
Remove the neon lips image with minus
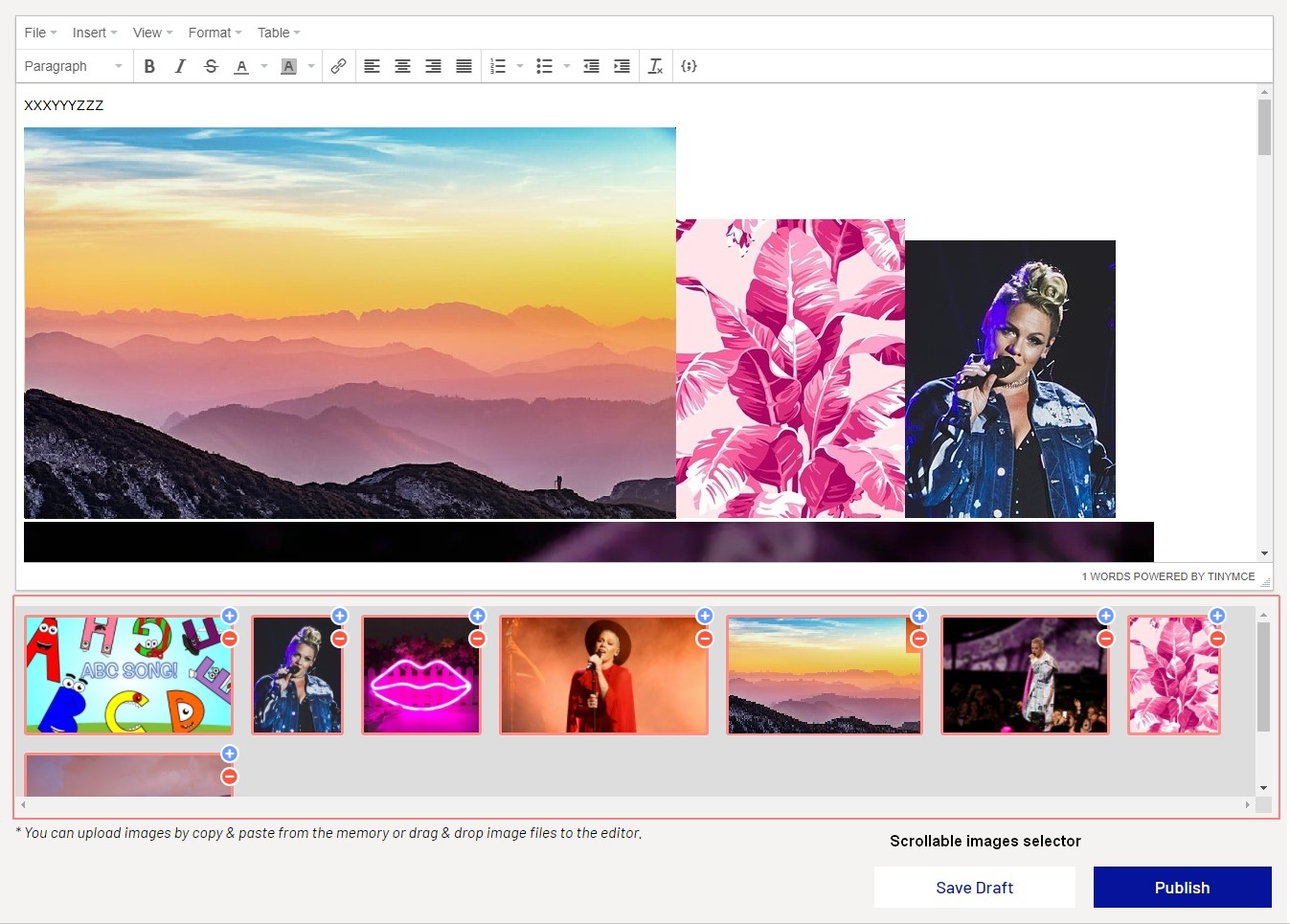click(x=478, y=639)
